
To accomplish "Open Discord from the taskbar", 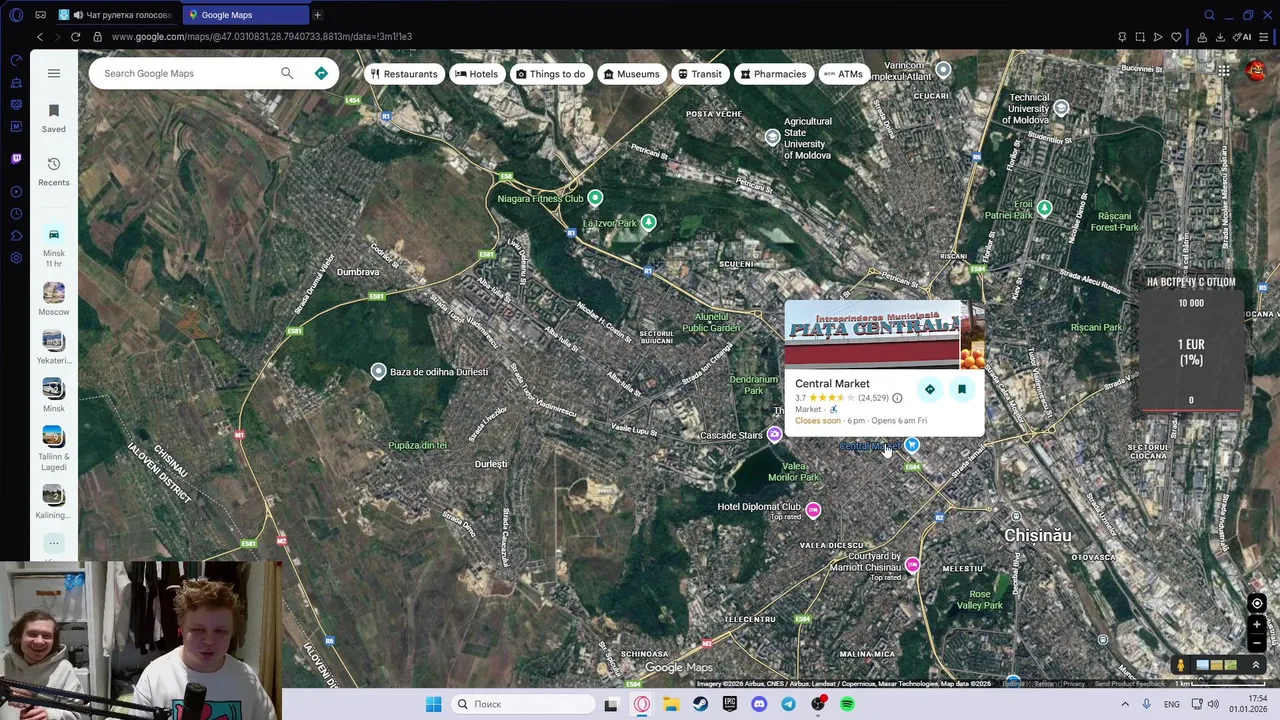I will tap(759, 704).
